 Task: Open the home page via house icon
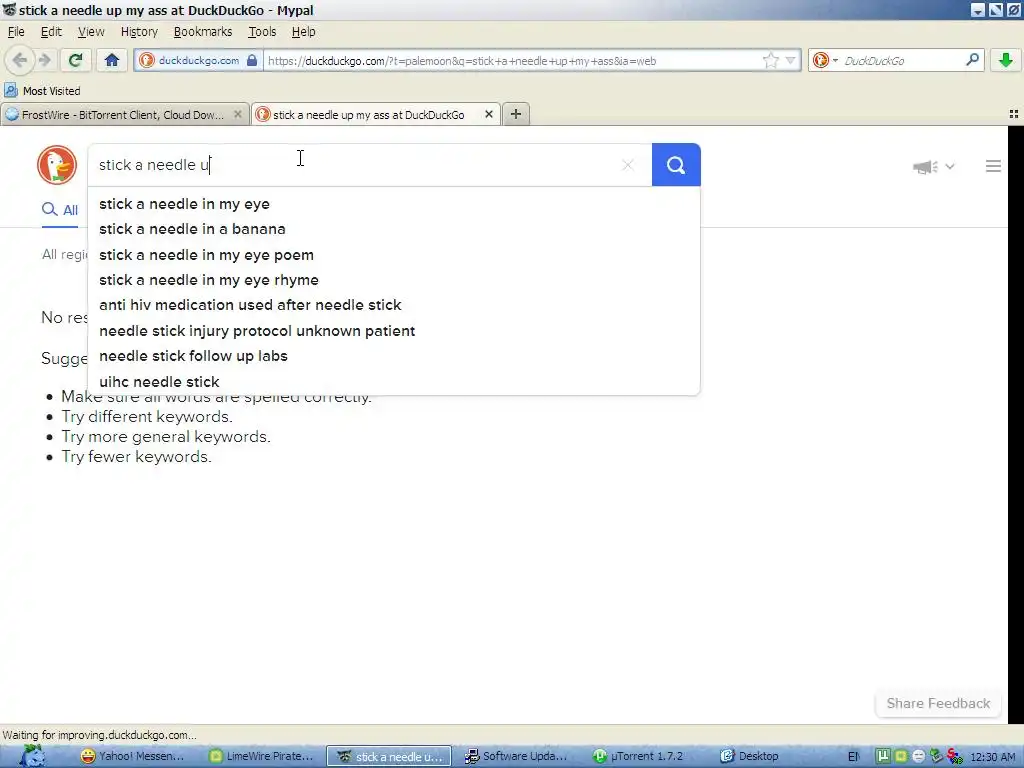112,61
